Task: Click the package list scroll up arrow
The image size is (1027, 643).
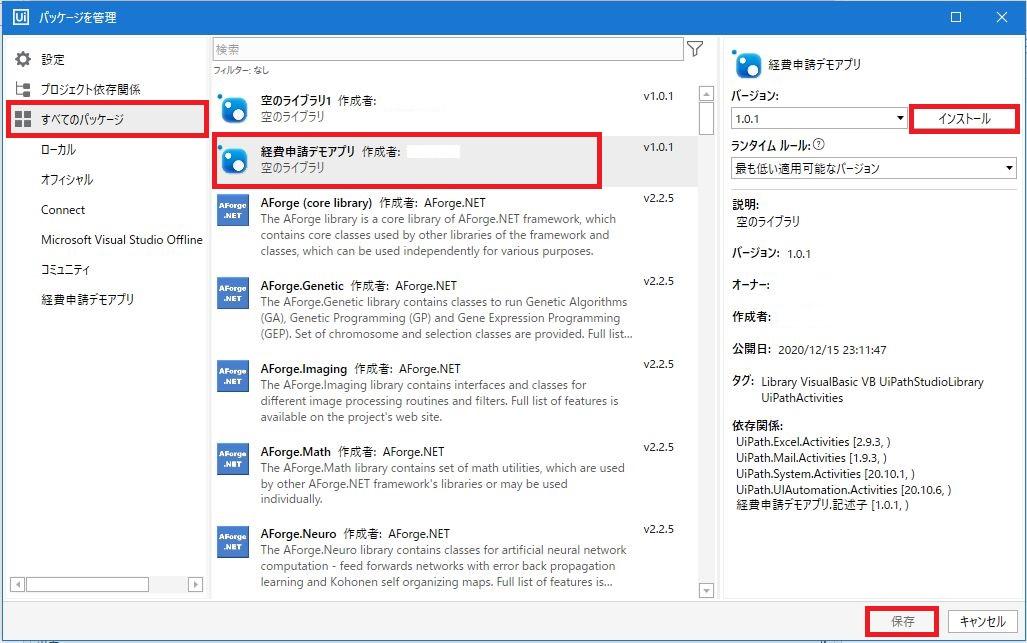Action: click(706, 94)
